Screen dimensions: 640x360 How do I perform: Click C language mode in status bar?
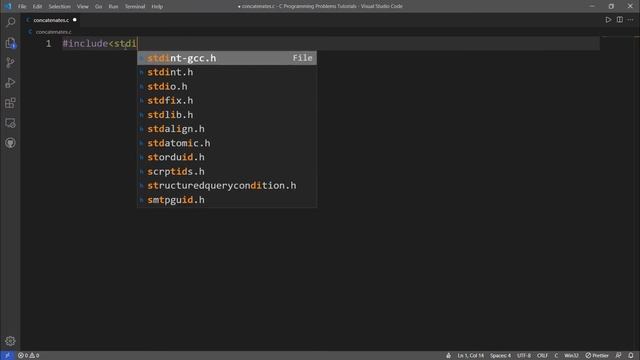point(556,356)
